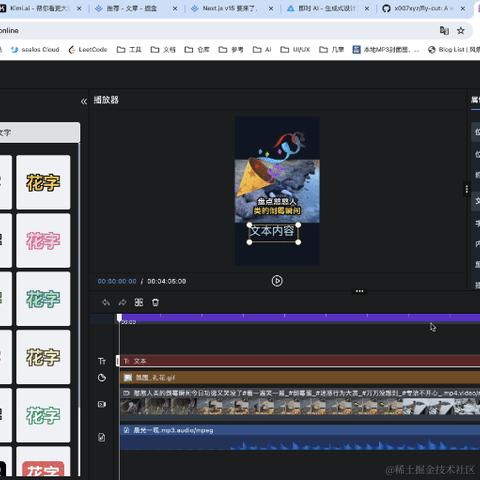The image size is (480, 480).
Task: Undo the last timeline edit
Action: click(x=106, y=303)
